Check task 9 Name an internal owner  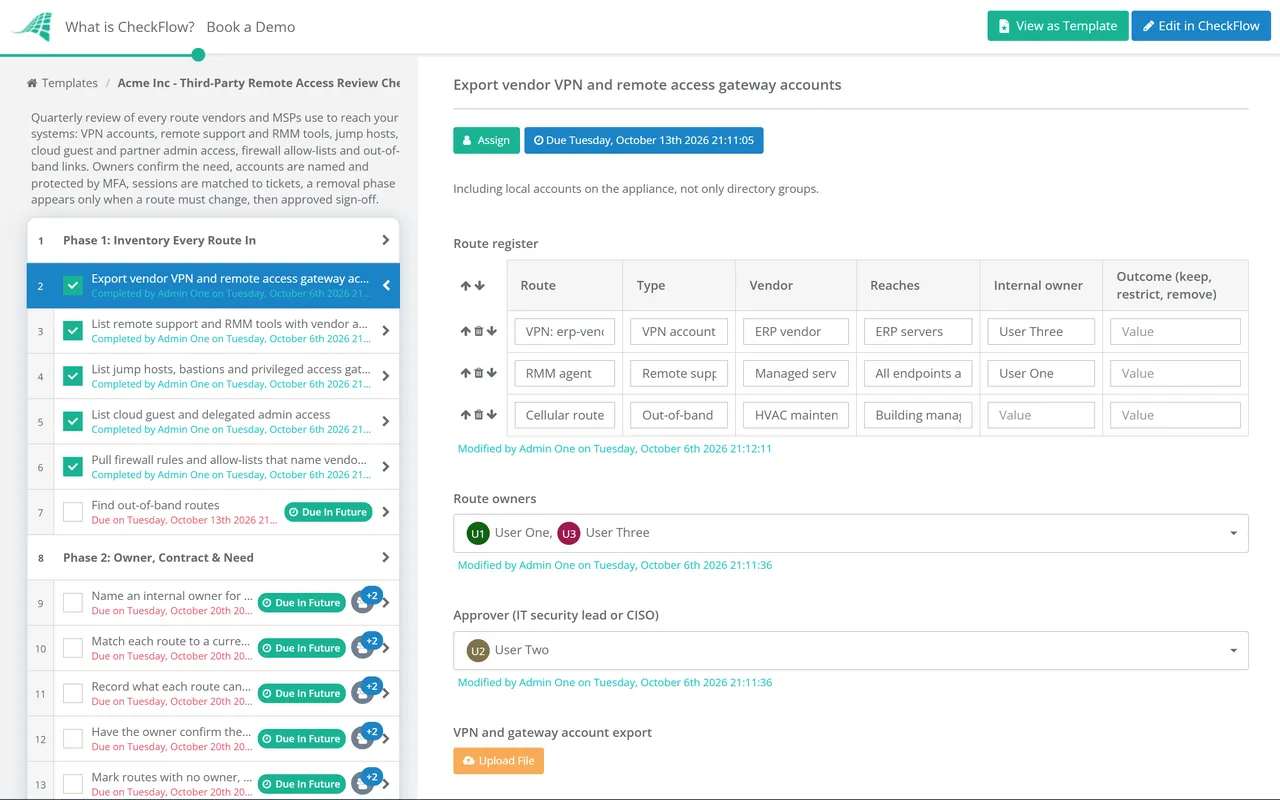tap(73, 603)
